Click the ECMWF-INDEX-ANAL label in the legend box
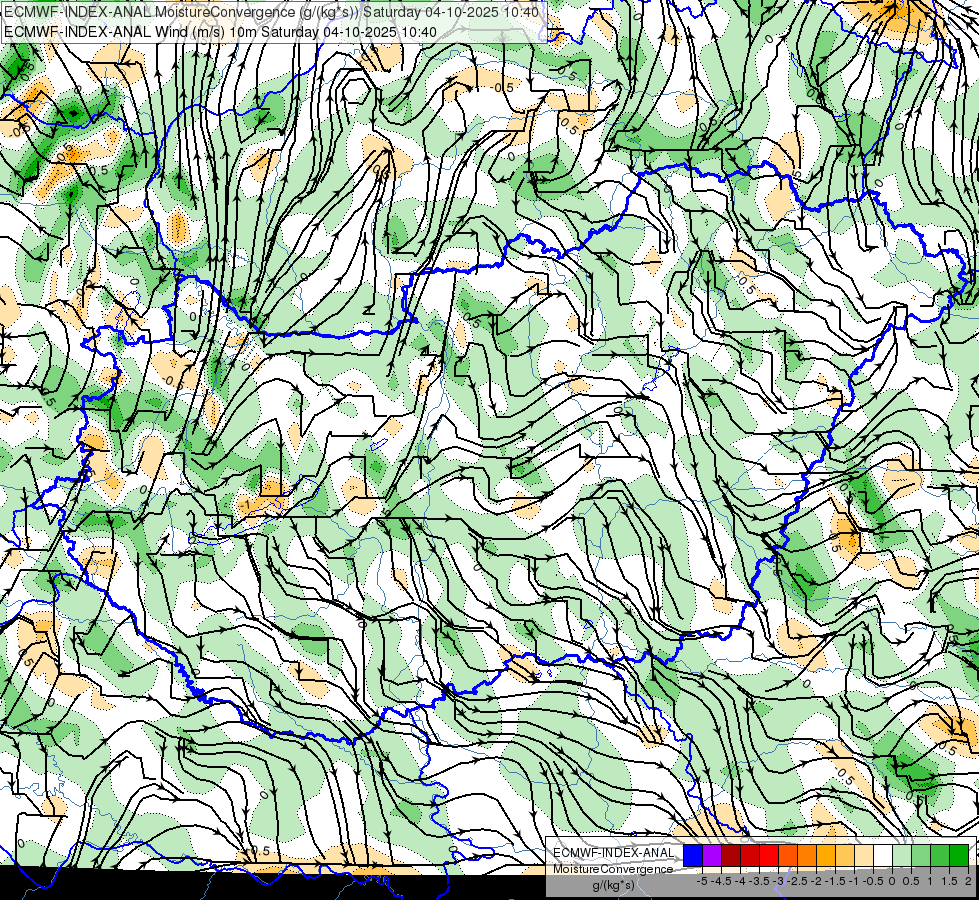The image size is (979, 900). pos(614,853)
